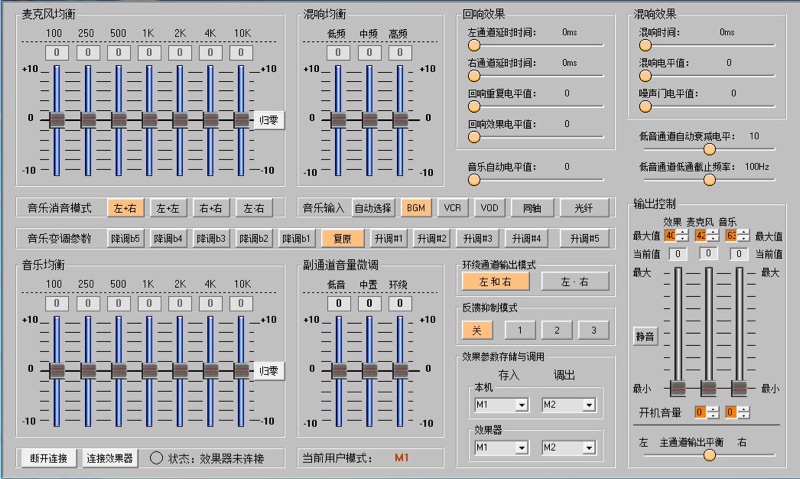
Task: Switch music input to VOD
Action: 489,208
